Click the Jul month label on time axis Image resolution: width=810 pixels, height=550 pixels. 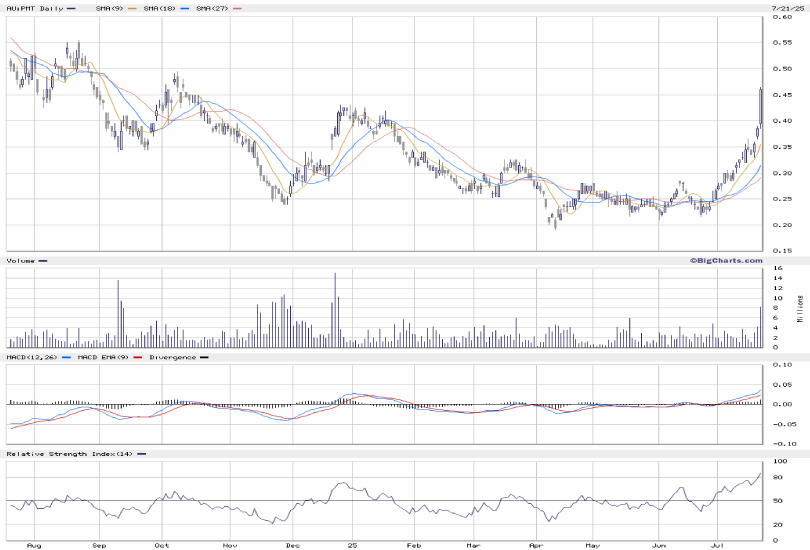tap(717, 545)
